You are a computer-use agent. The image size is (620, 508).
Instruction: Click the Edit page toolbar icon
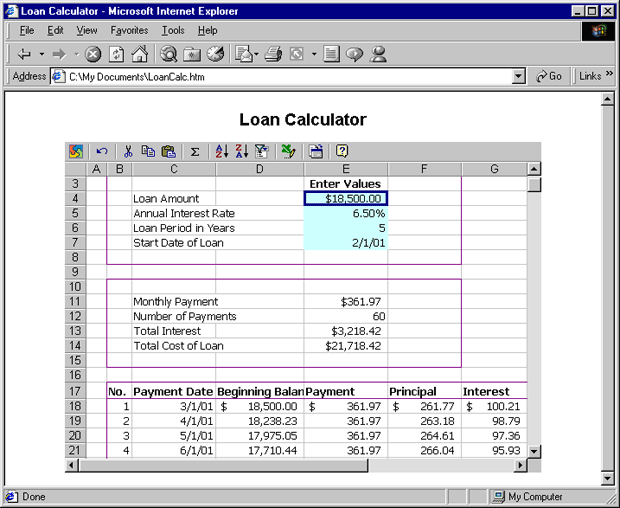(x=297, y=54)
